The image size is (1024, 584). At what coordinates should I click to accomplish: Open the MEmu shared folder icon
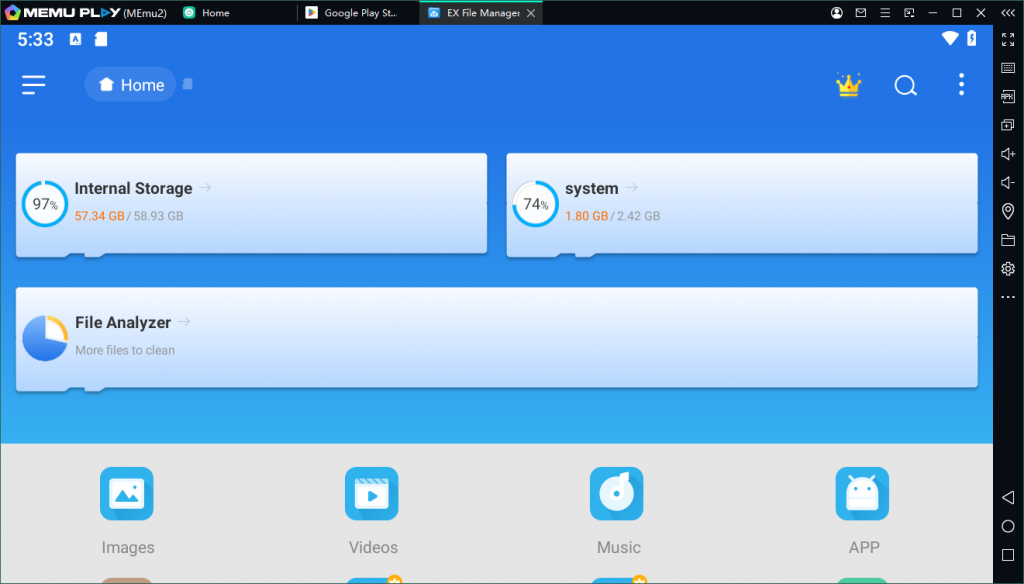(x=1008, y=240)
